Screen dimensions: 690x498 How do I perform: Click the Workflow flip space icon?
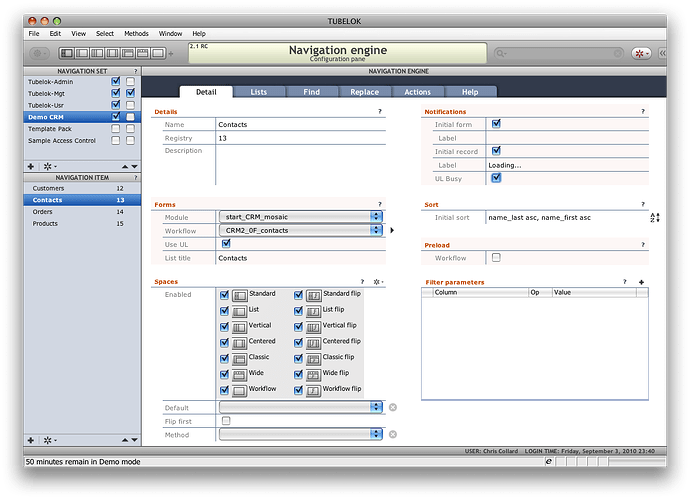click(313, 391)
